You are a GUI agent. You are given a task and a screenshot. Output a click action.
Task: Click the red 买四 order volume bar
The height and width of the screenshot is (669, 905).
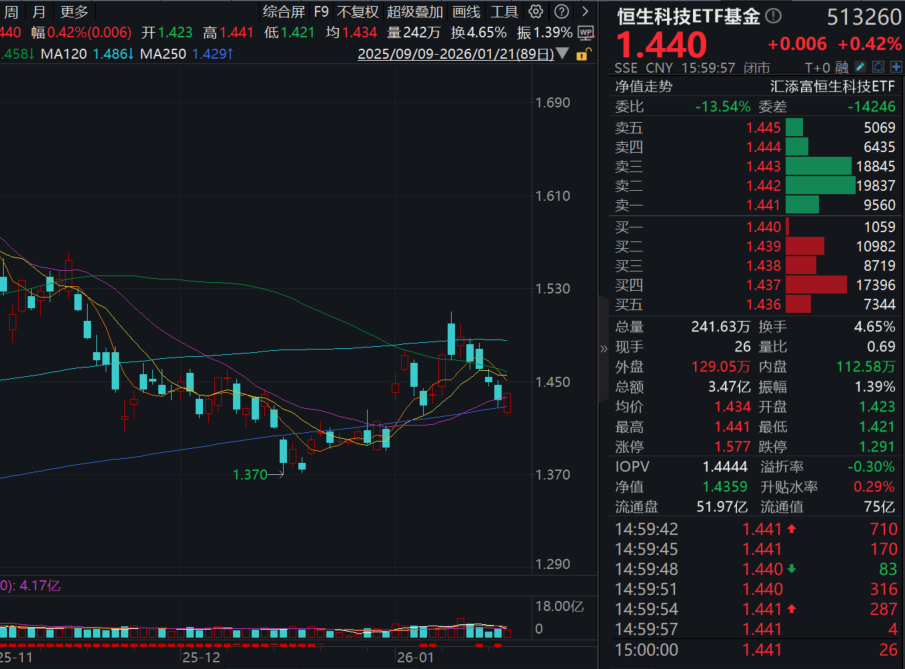click(x=816, y=285)
